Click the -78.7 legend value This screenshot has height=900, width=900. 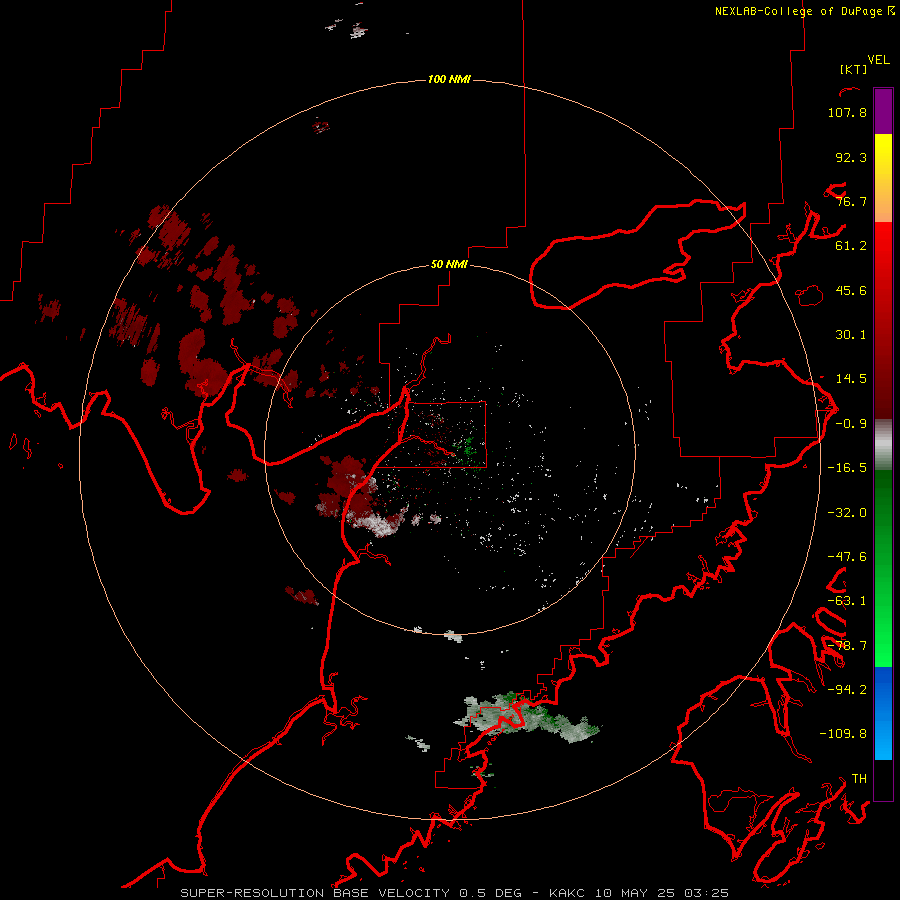[847, 646]
